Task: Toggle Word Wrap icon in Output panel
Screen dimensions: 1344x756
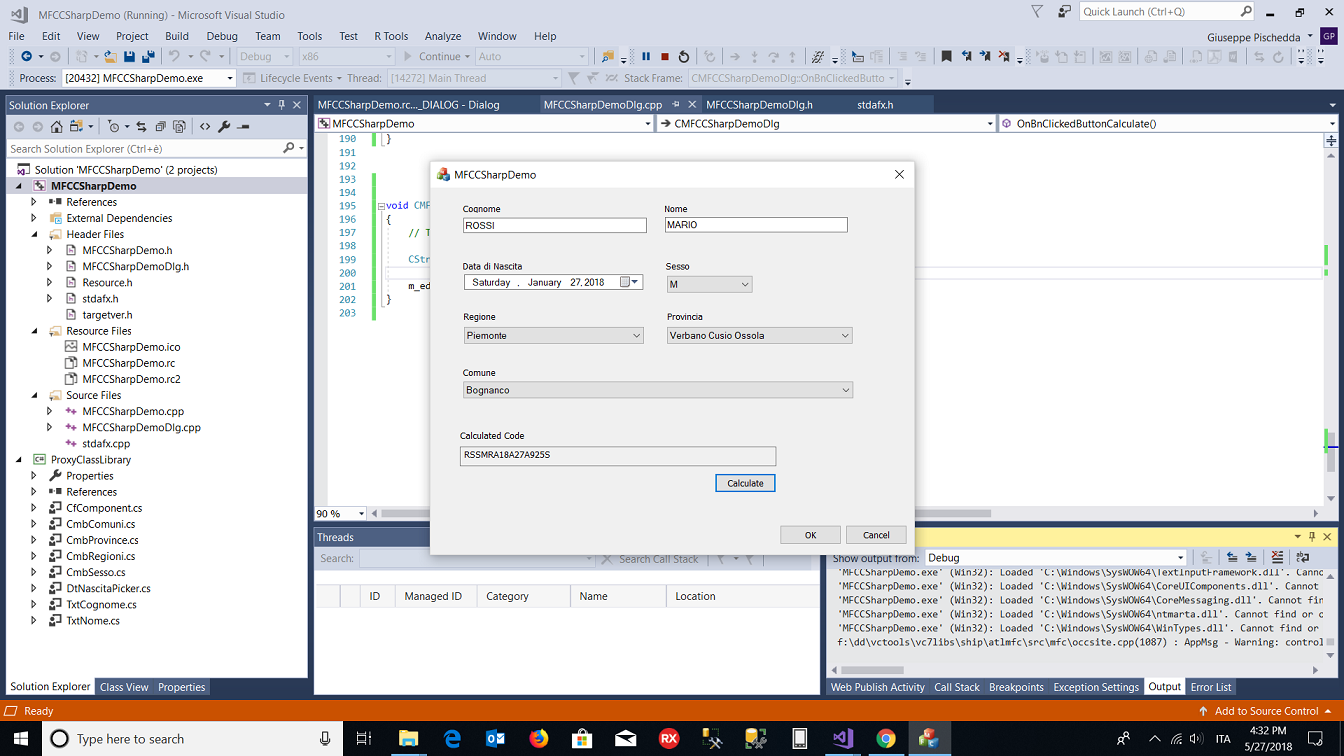Action: [1302, 558]
